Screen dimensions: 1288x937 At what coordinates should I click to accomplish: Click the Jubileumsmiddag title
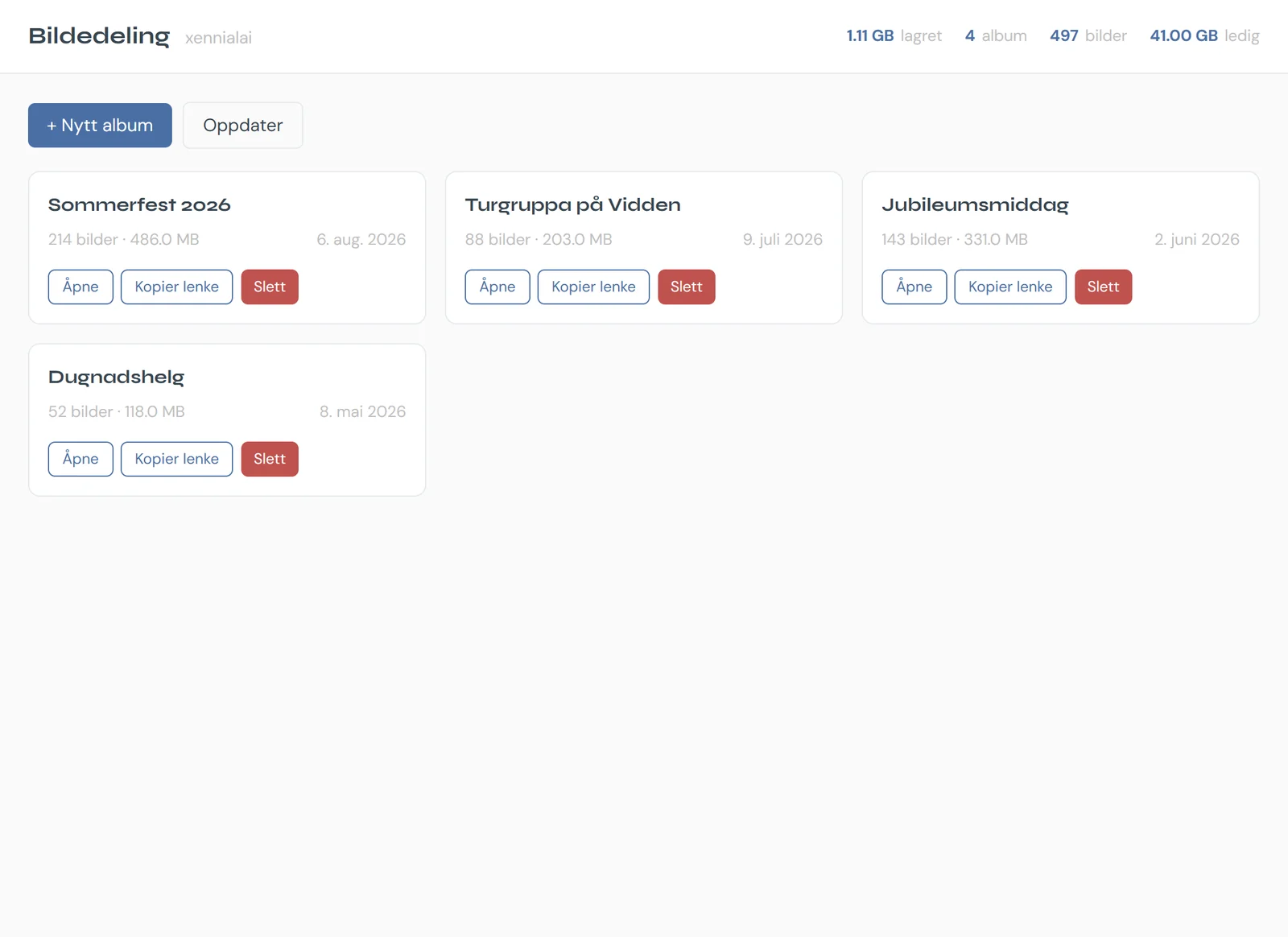(x=976, y=205)
